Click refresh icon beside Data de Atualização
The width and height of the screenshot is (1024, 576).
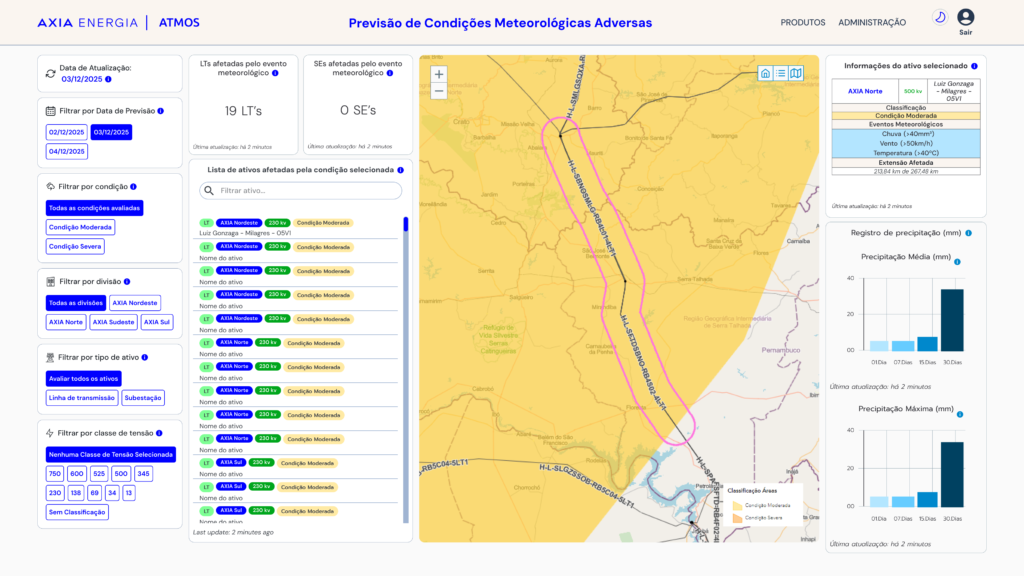click(x=51, y=73)
